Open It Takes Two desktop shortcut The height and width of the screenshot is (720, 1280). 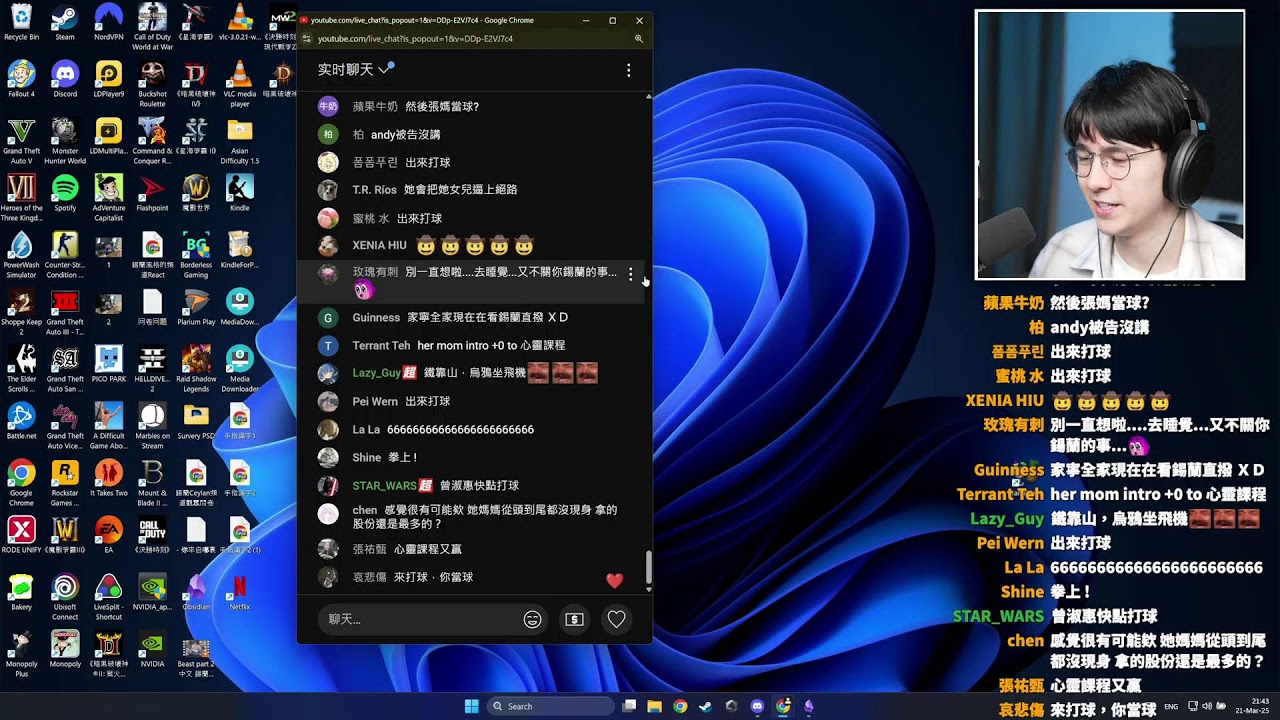pos(108,478)
